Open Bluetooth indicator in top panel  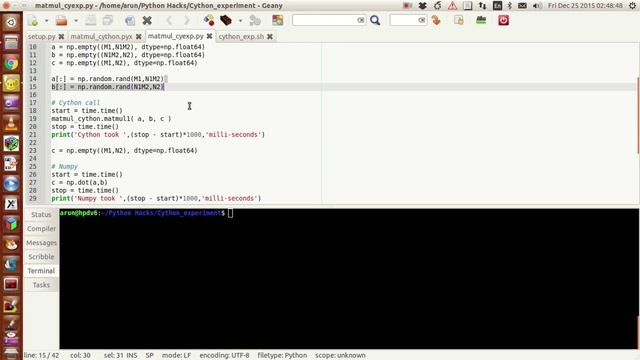pyautogui.click(x=509, y=6)
